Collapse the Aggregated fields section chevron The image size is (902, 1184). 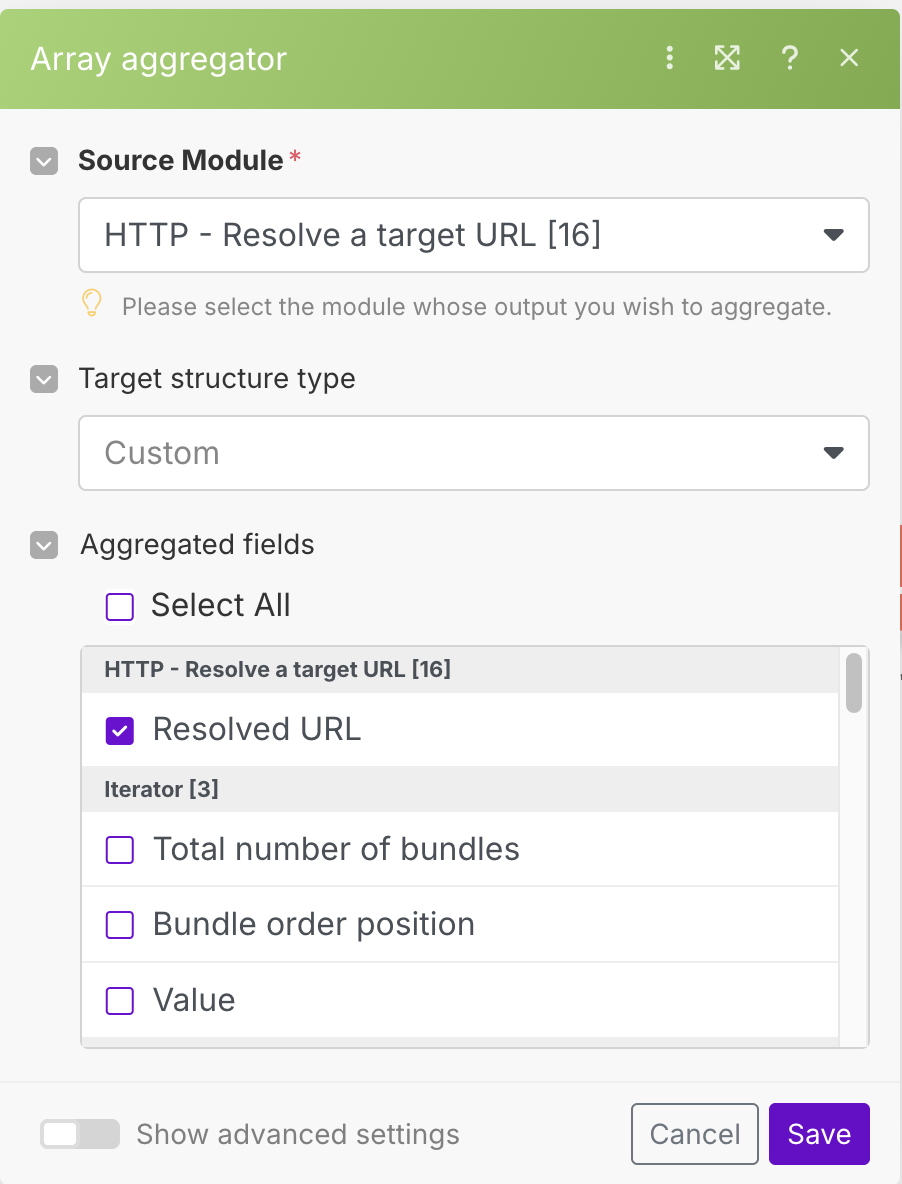coord(44,545)
